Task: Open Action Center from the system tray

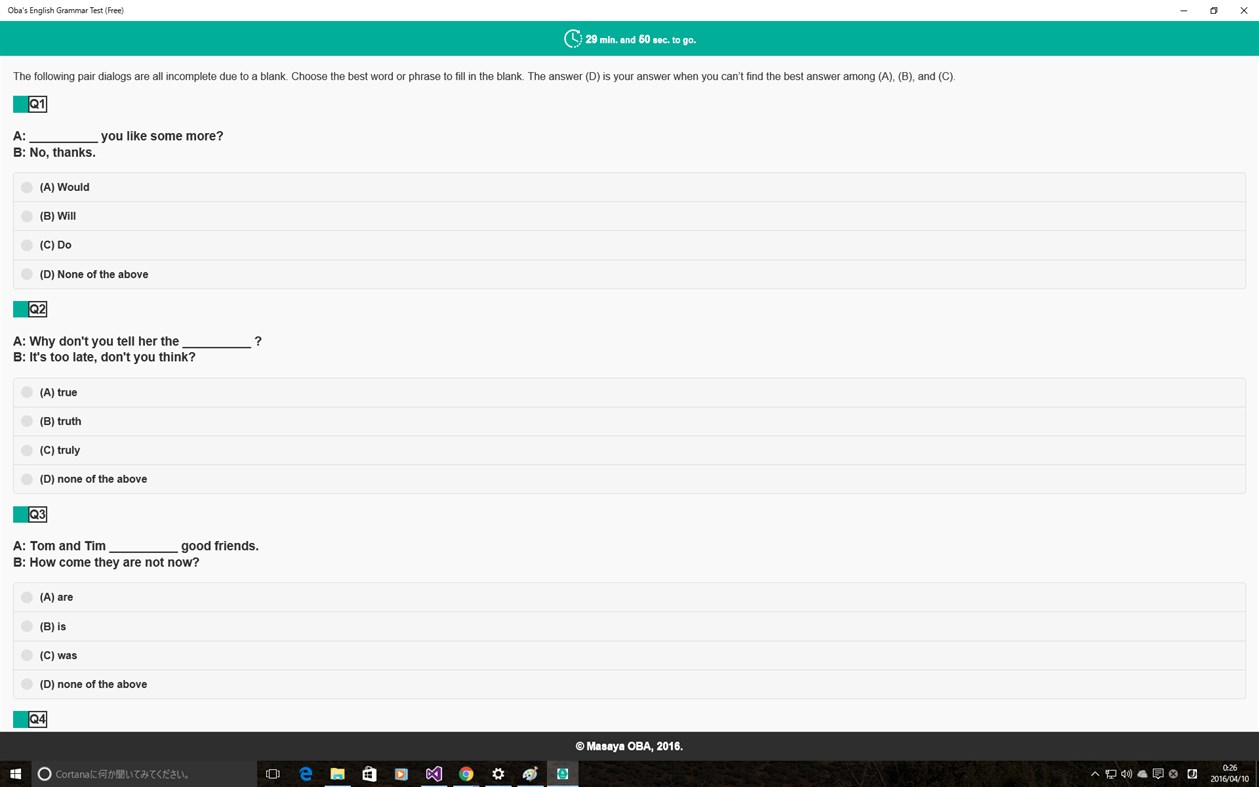Action: pos(1158,773)
